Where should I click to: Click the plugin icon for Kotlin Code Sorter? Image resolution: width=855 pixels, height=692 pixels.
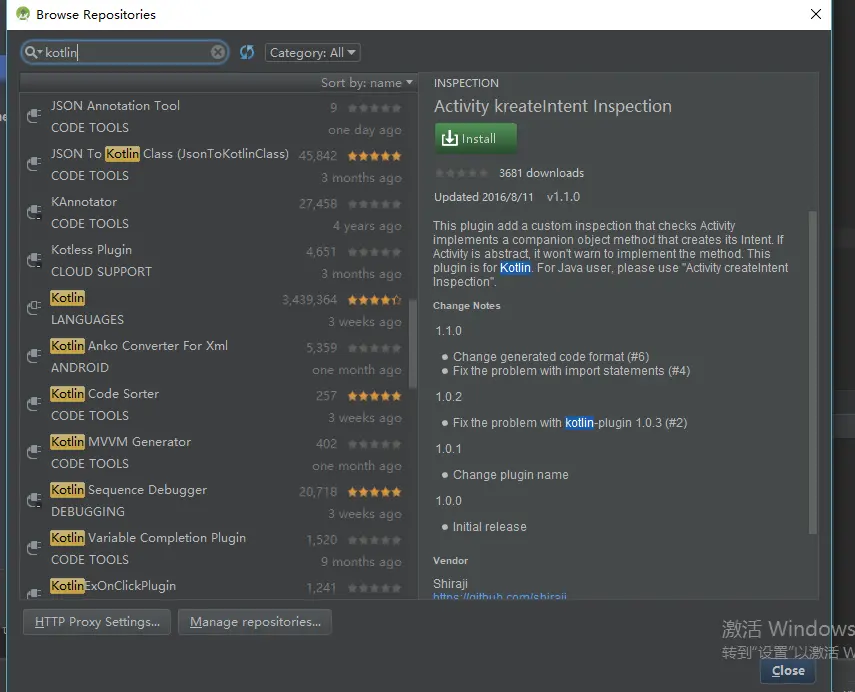point(34,404)
